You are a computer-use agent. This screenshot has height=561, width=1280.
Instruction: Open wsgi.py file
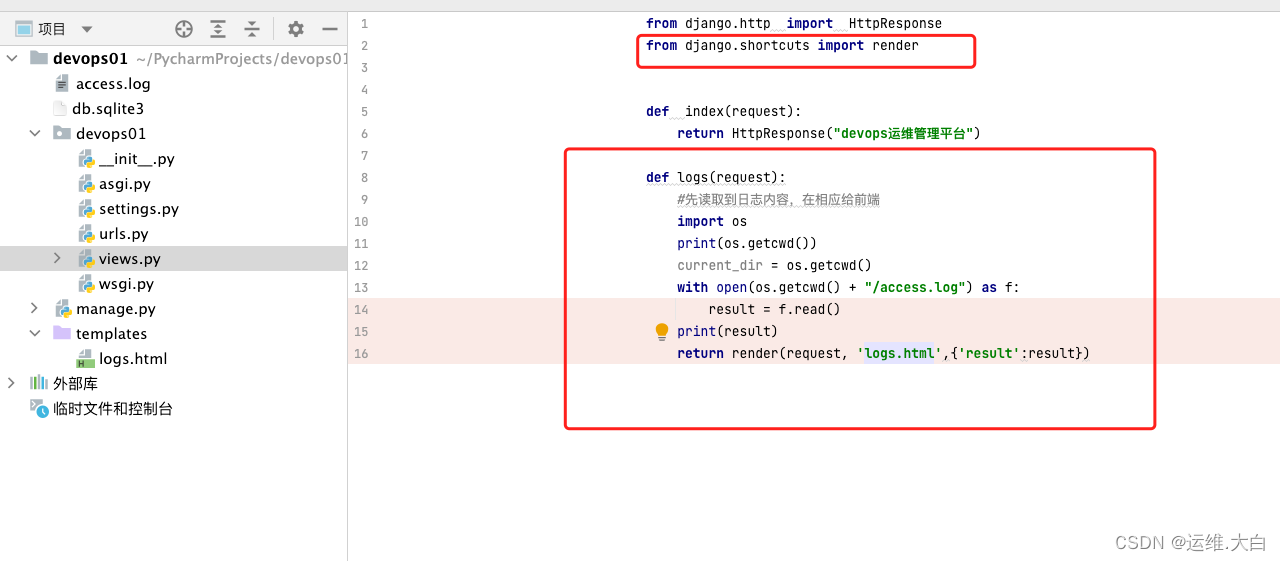126,284
